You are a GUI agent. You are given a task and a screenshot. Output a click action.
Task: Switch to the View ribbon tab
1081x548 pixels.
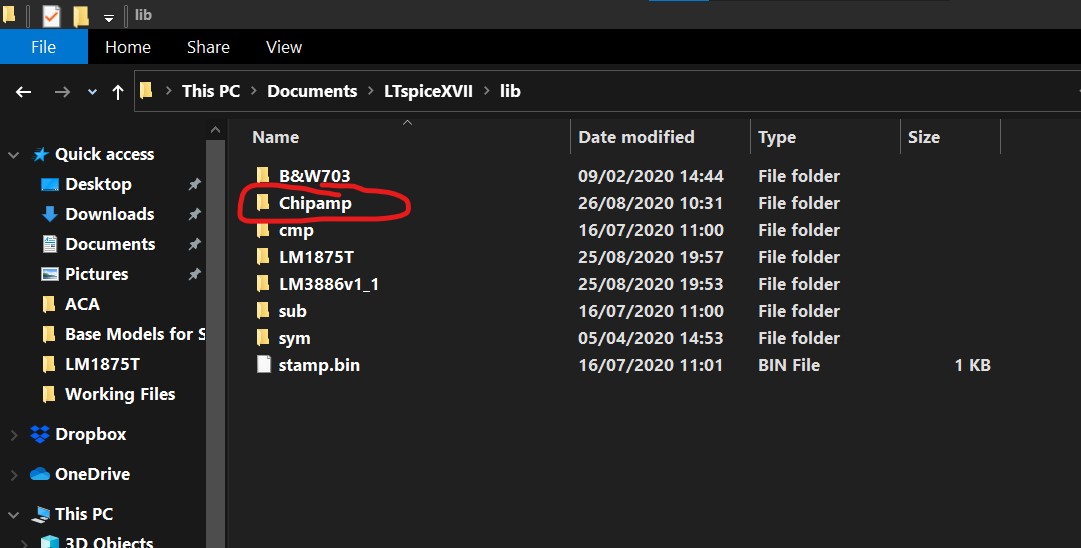(x=283, y=47)
